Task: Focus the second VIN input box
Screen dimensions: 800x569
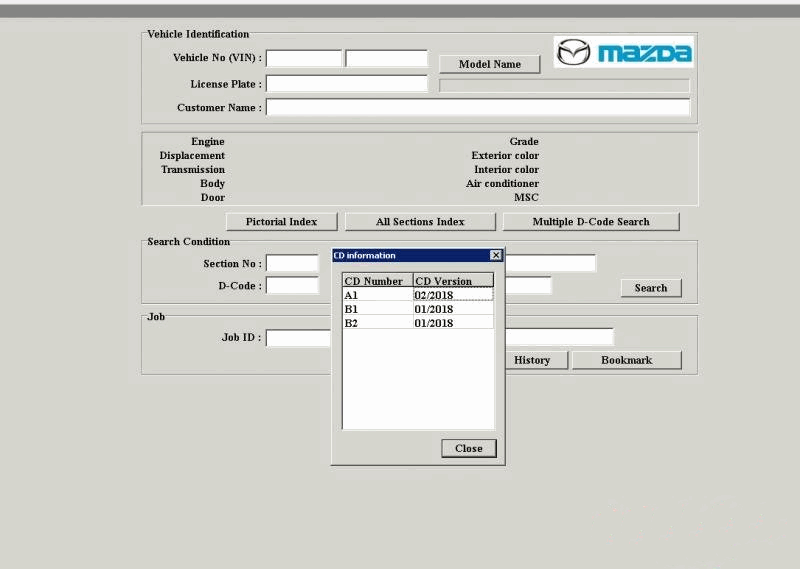Action: (x=386, y=59)
